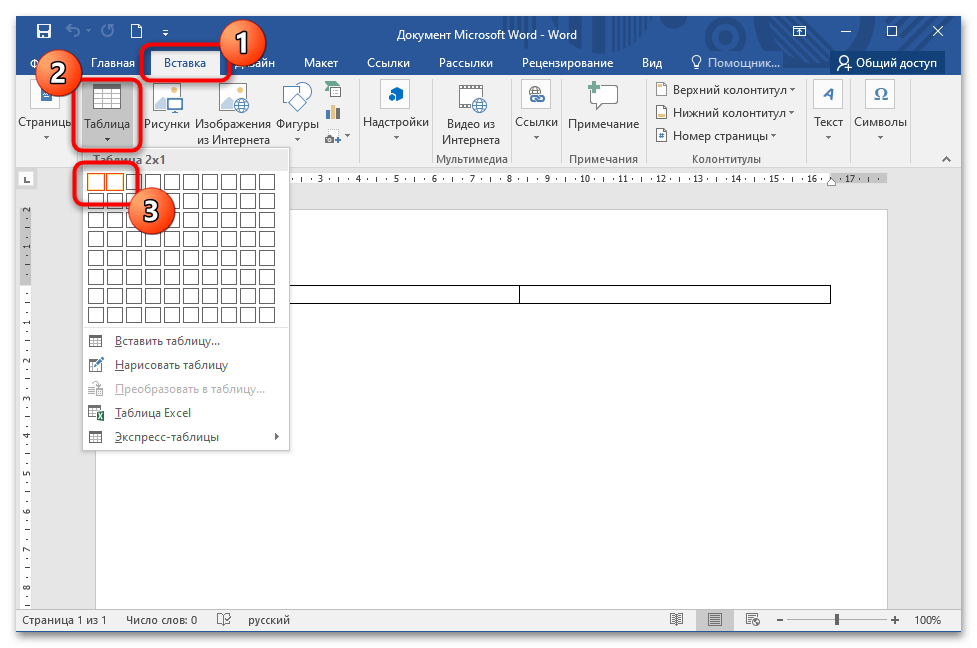Click the ruler tab selector button

[x=27, y=180]
